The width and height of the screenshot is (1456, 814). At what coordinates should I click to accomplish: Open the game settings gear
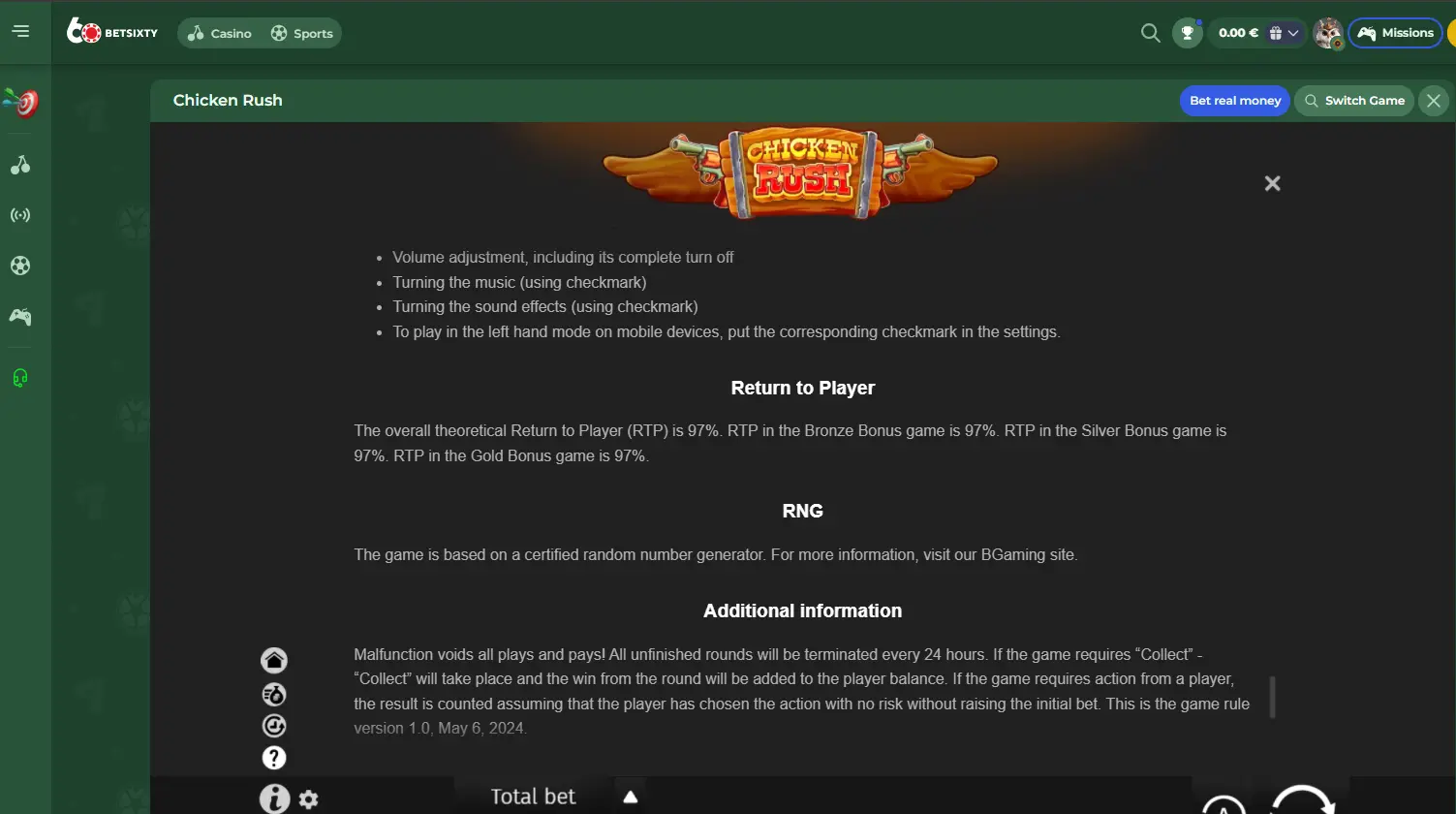pyautogui.click(x=308, y=799)
